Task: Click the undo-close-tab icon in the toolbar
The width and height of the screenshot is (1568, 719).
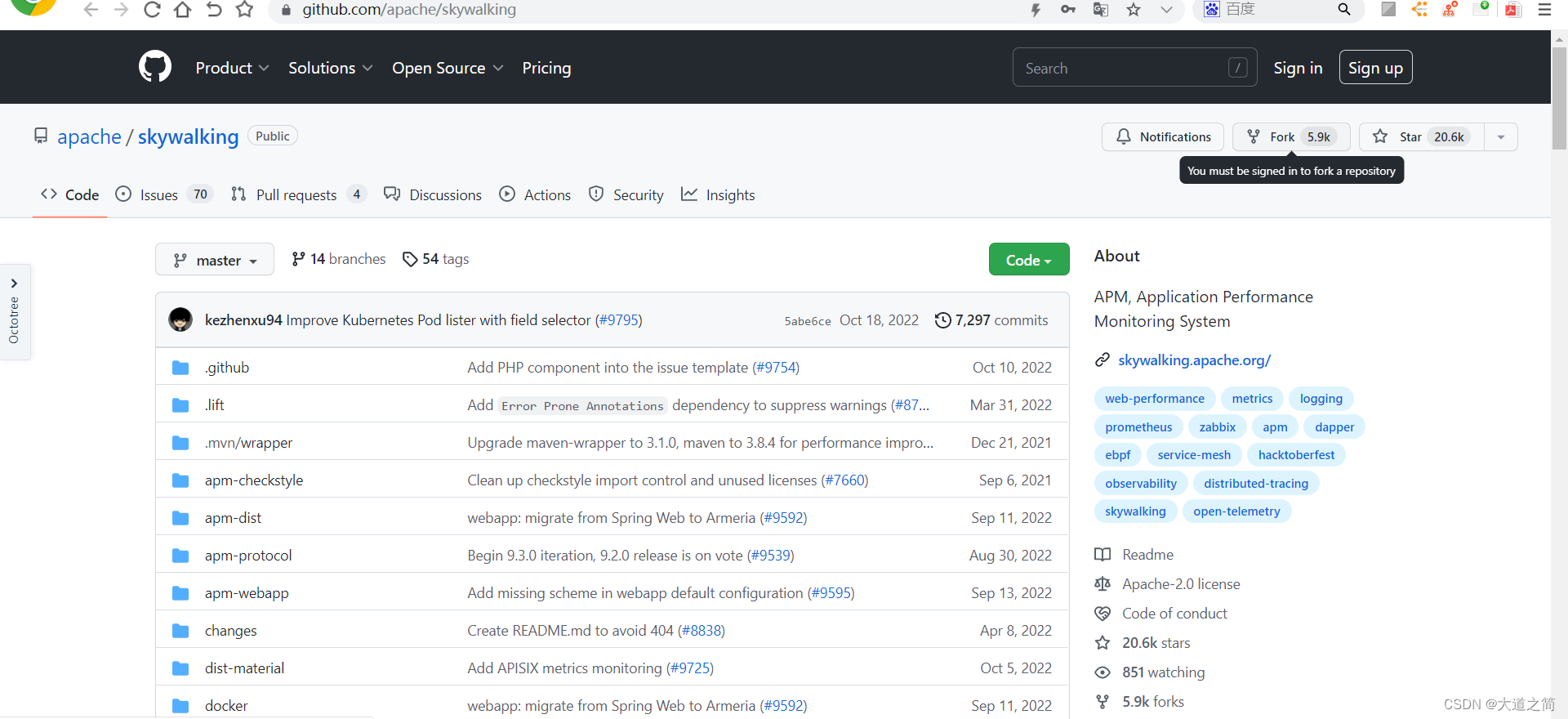Action: click(x=213, y=10)
